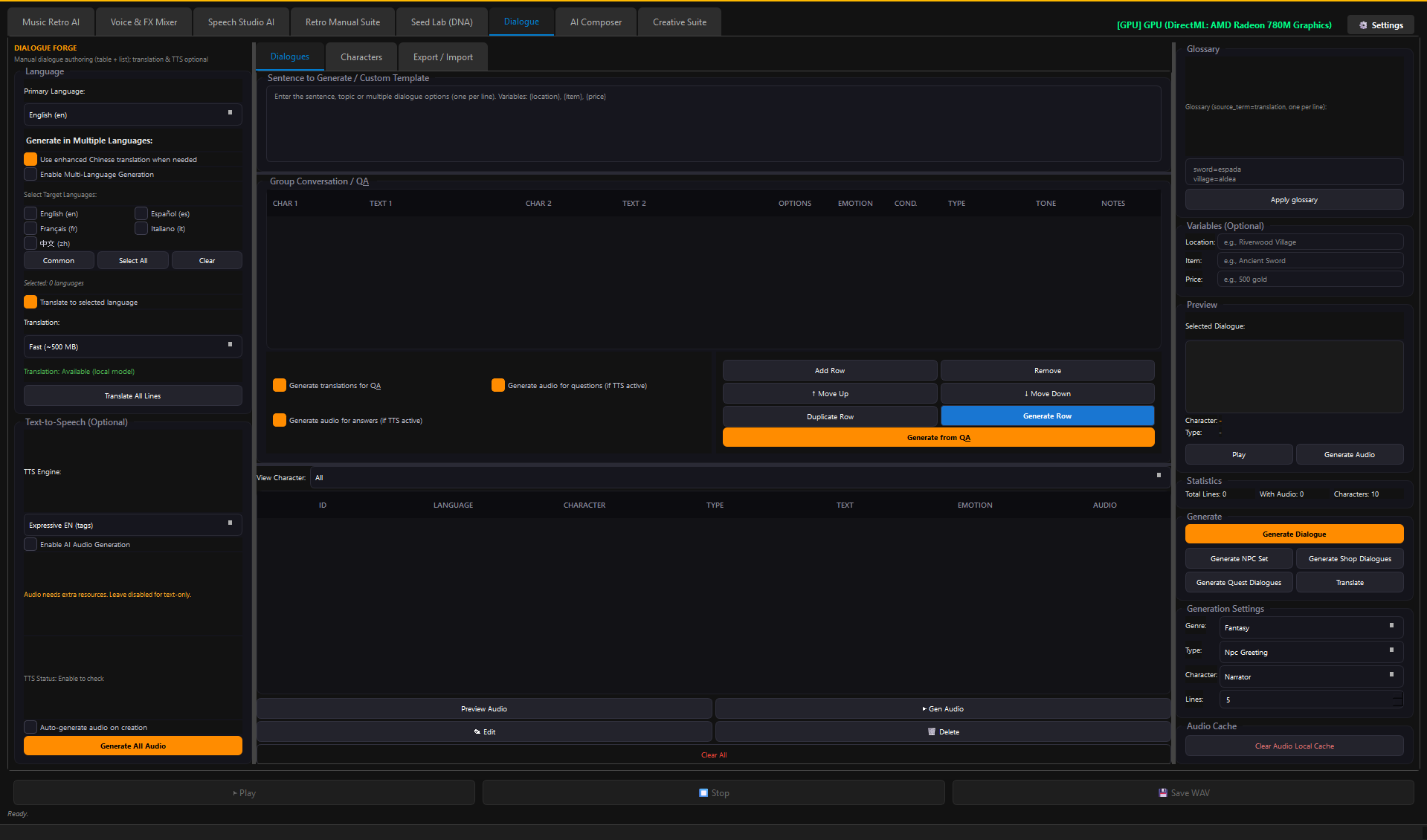Click the Stop square playback button

(x=714, y=792)
